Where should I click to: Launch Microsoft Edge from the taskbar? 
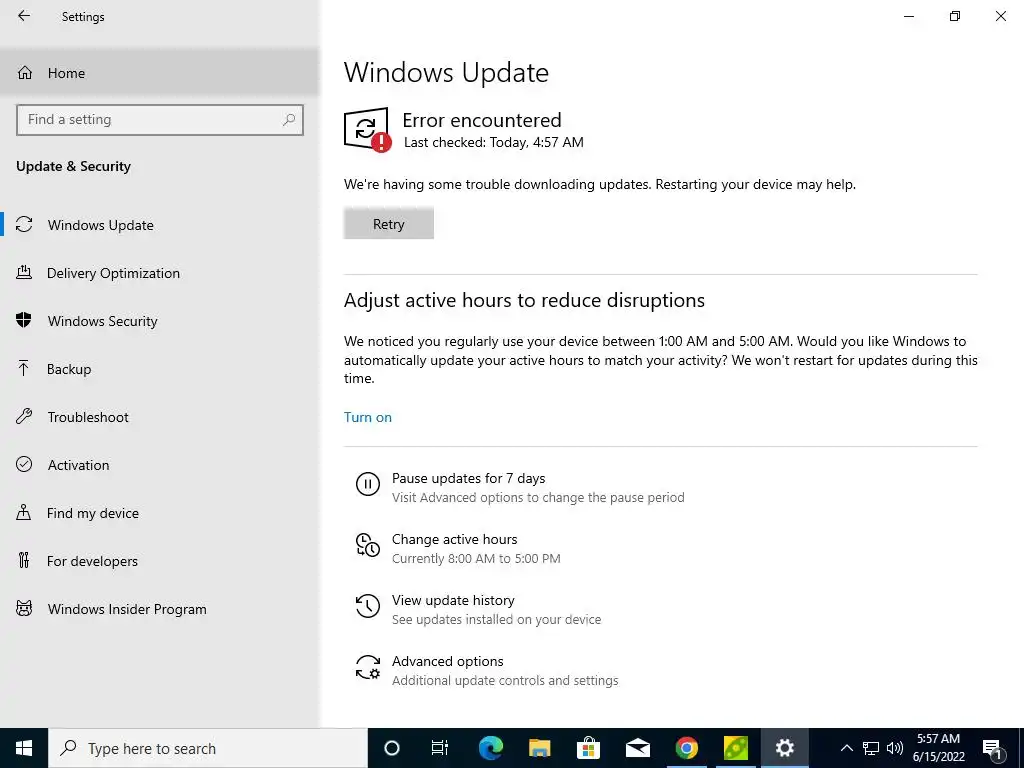pos(490,748)
